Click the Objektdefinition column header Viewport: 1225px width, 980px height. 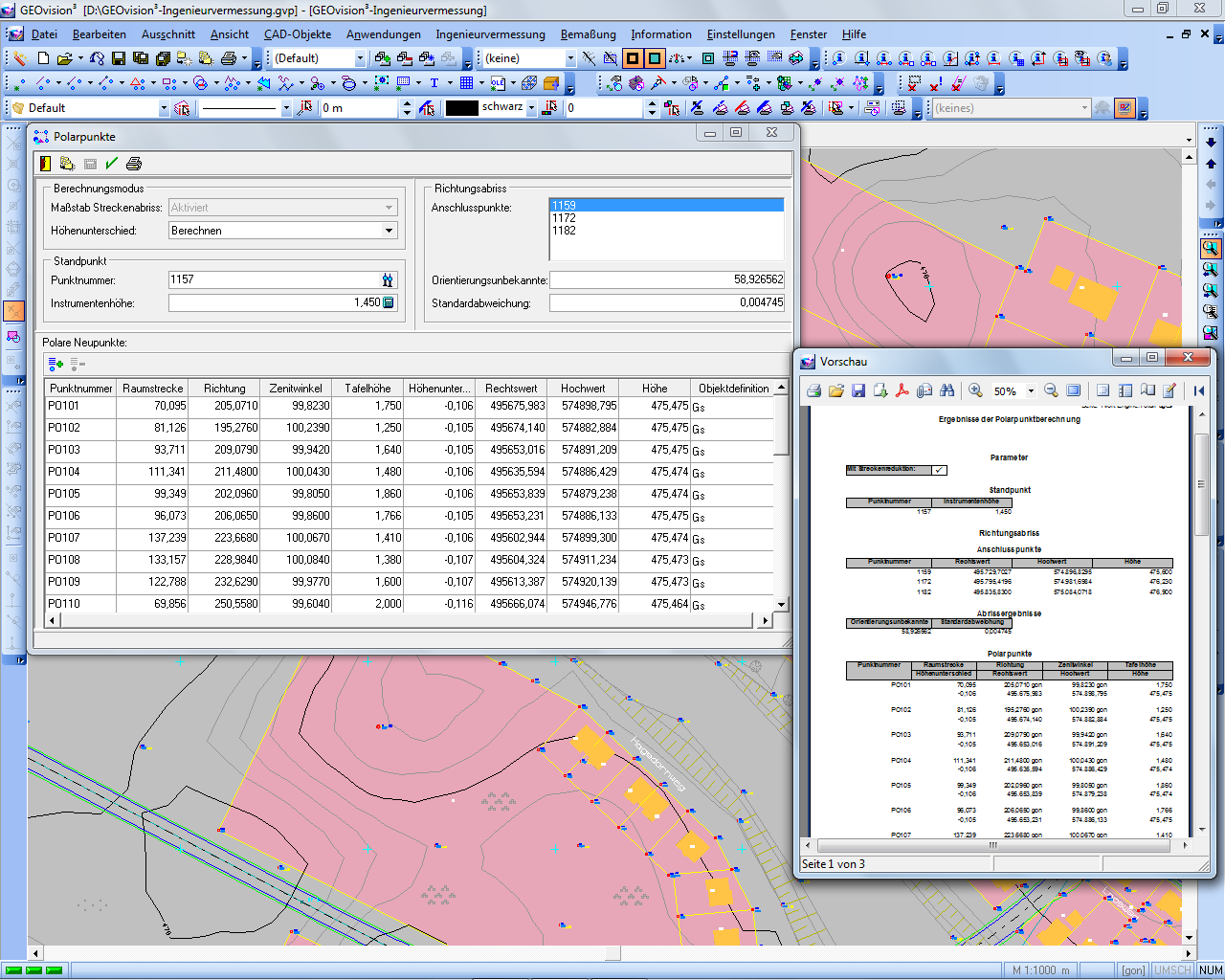(x=733, y=389)
